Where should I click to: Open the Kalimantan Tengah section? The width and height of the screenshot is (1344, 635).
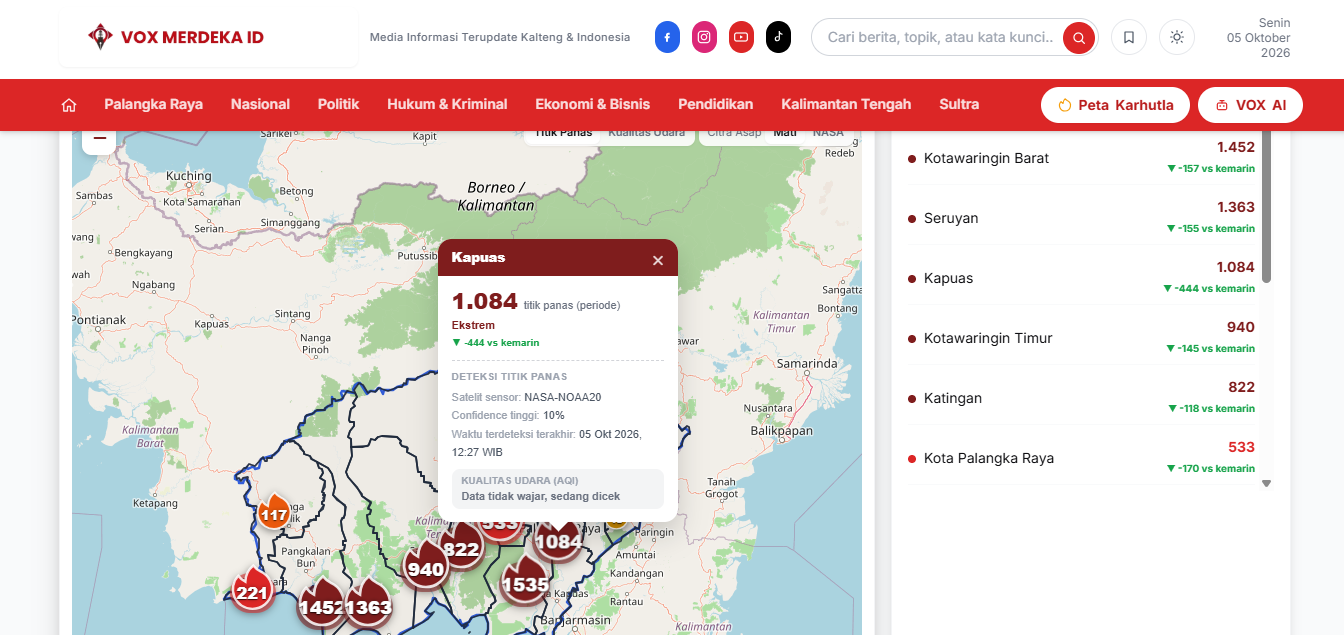pyautogui.click(x=846, y=104)
